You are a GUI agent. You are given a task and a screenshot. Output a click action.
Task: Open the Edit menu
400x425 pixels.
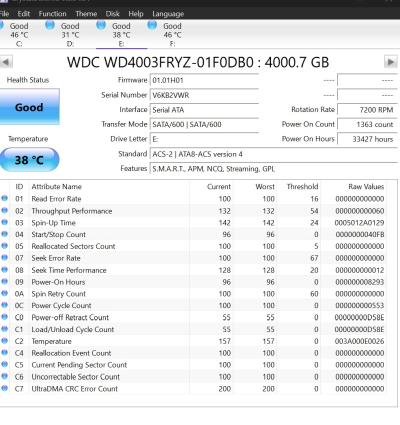click(x=24, y=14)
